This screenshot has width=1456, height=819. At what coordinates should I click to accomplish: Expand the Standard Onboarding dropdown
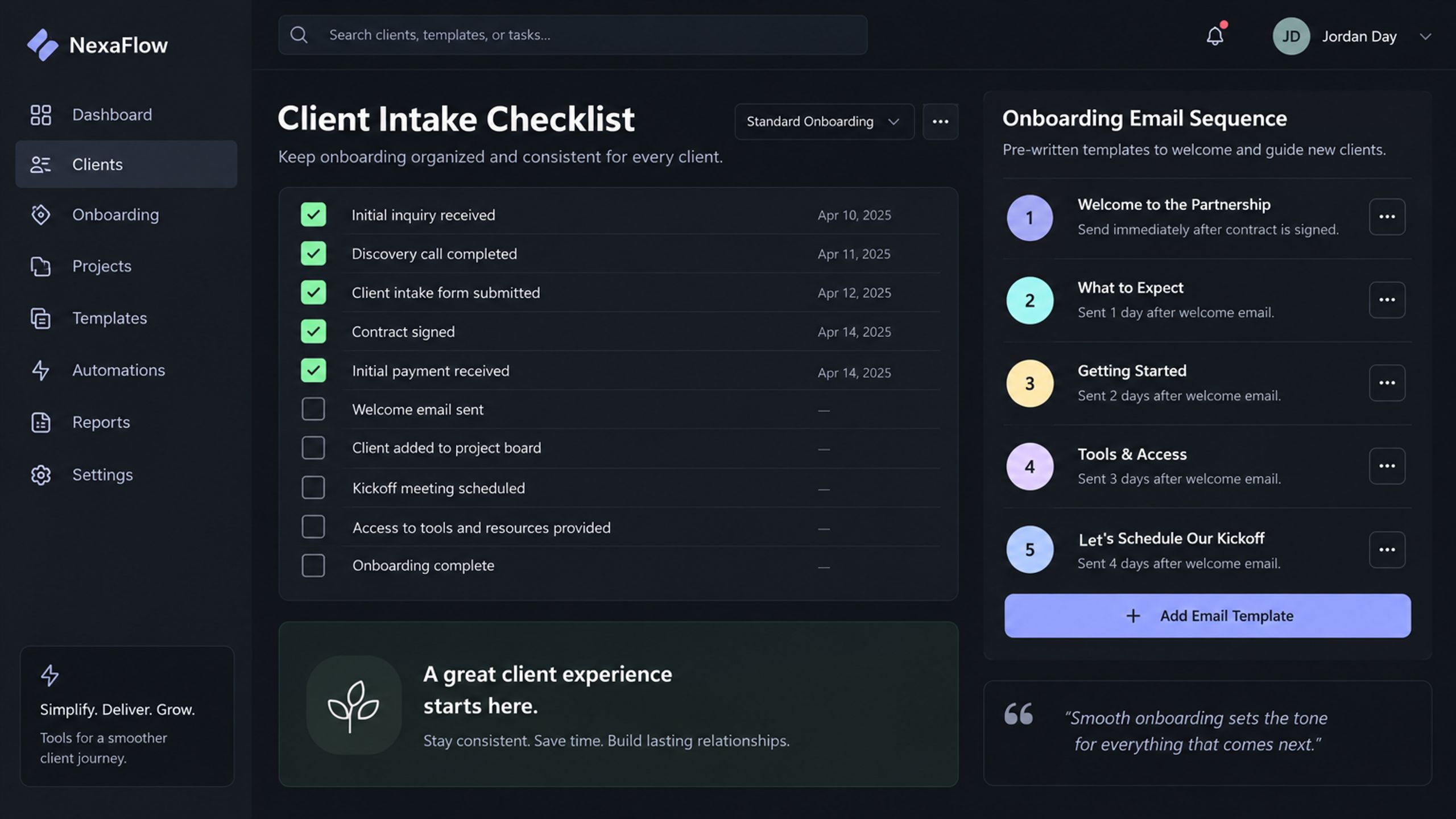click(824, 121)
